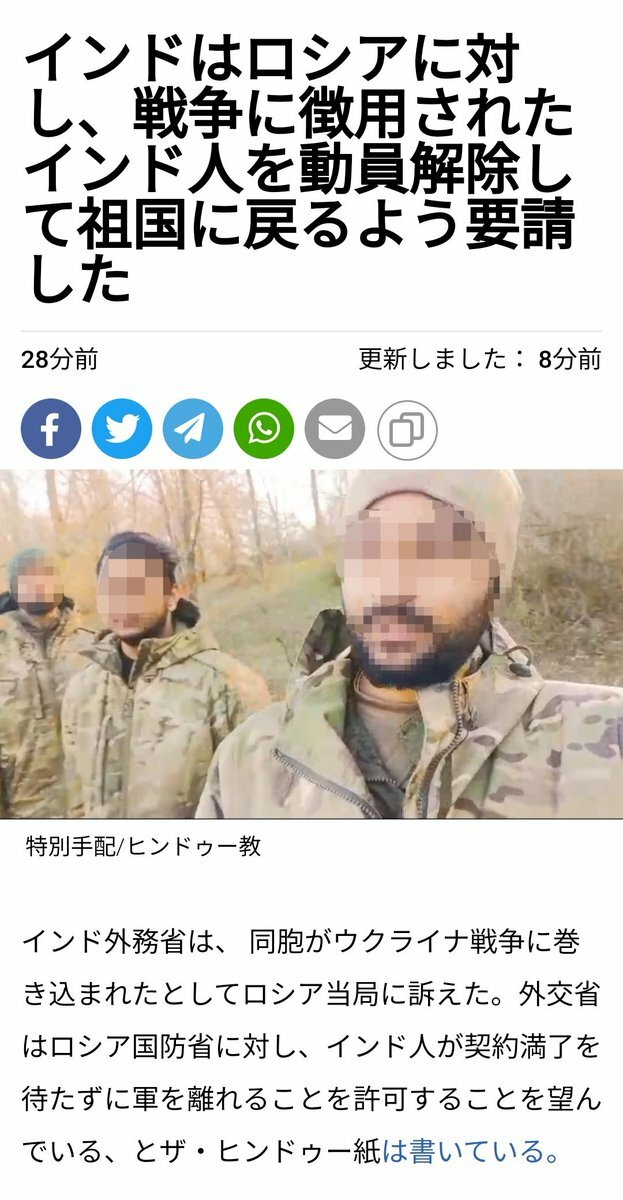Copy the article link with the copy icon
The width and height of the screenshot is (623, 1200).
[407, 430]
